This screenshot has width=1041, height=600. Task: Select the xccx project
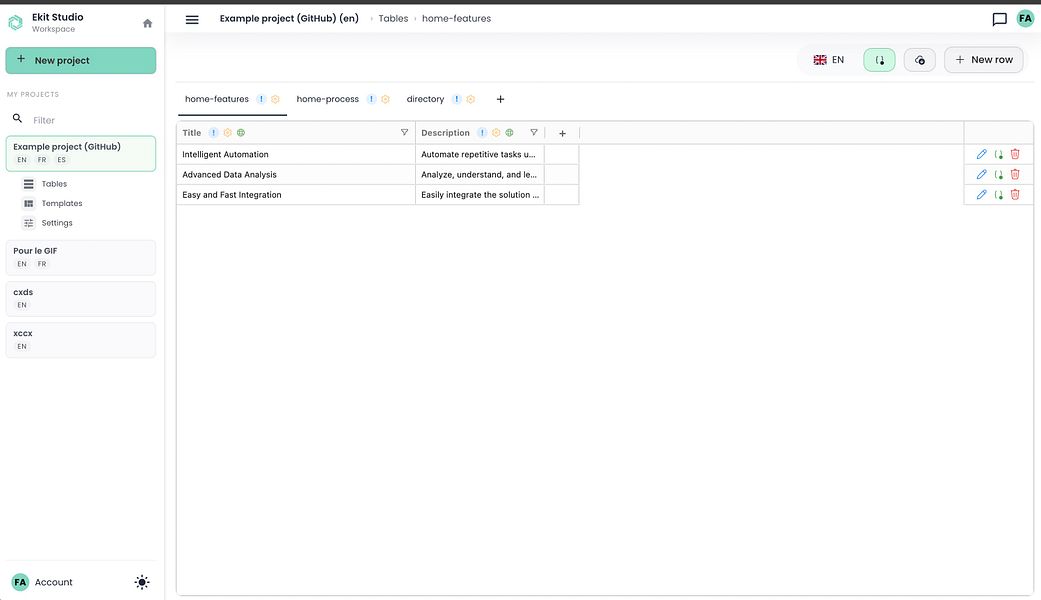(x=81, y=340)
